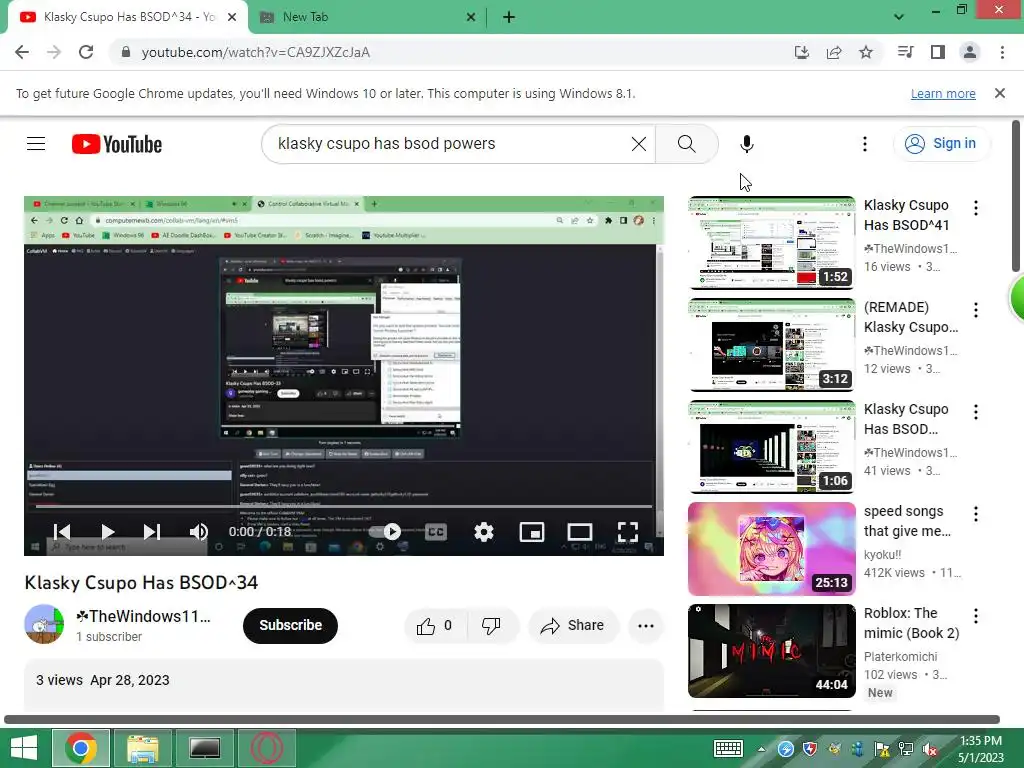1024x768 pixels.
Task: Open options menu for Roblox: The mimic
Action: coord(976,616)
